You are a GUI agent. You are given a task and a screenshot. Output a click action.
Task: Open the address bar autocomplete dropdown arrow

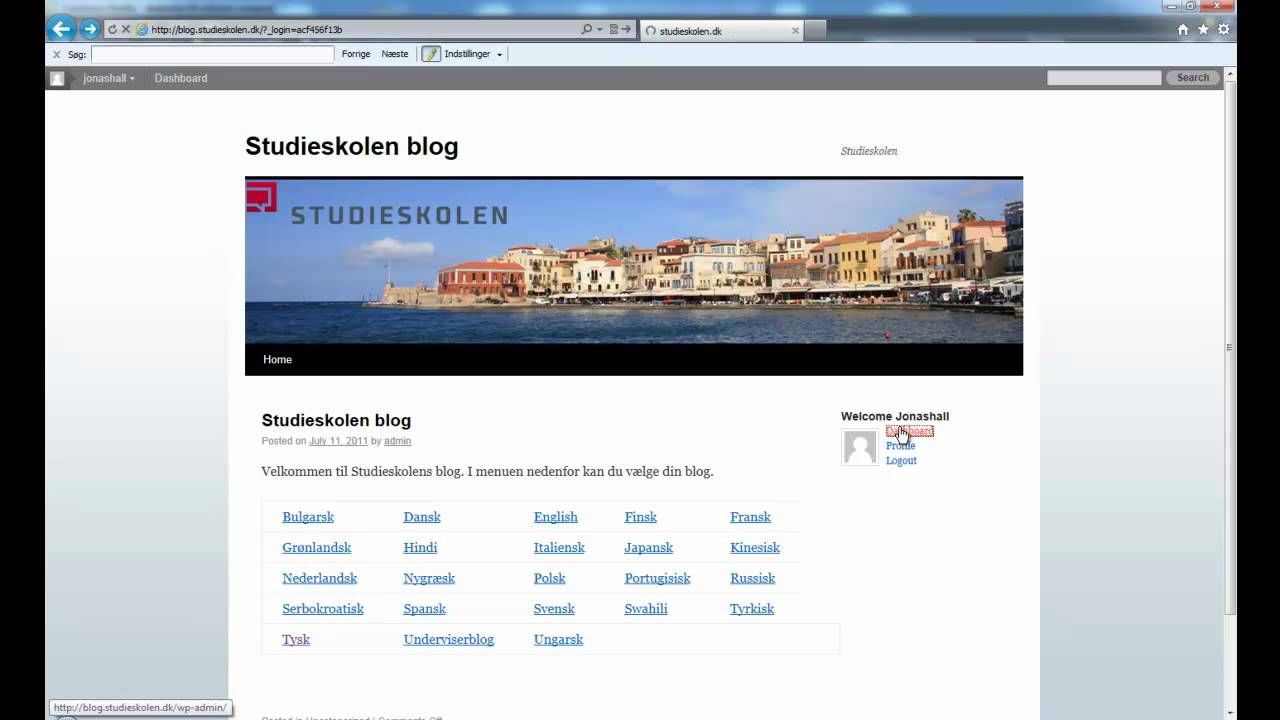(600, 29)
